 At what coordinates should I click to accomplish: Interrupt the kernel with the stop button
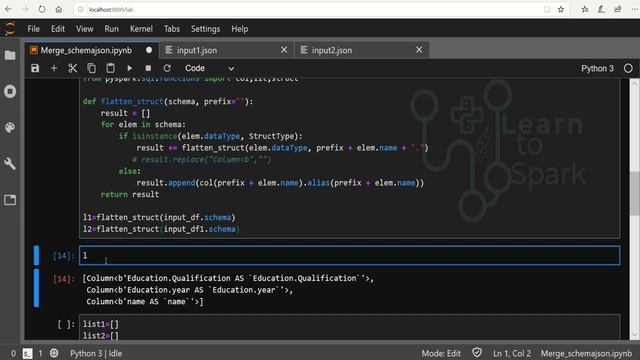[x=148, y=68]
